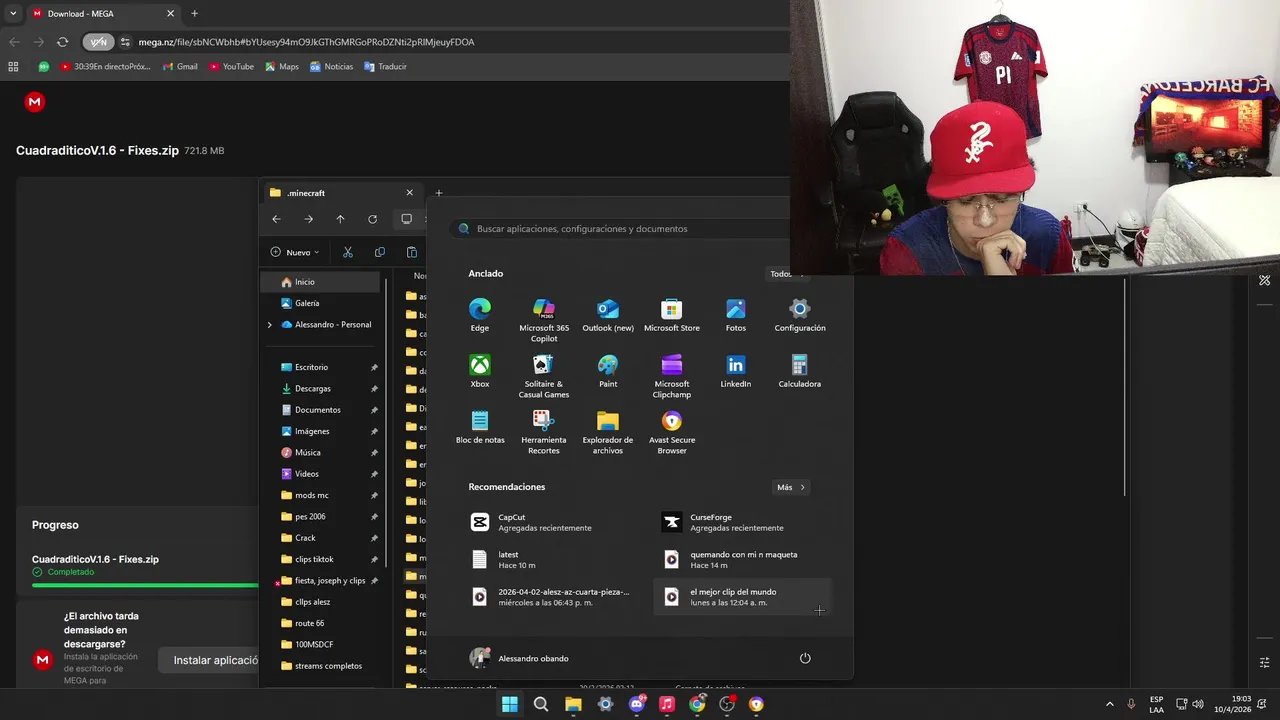Viewport: 1280px width, 720px height.
Task: Open Edge from pinned apps
Action: pos(480,315)
